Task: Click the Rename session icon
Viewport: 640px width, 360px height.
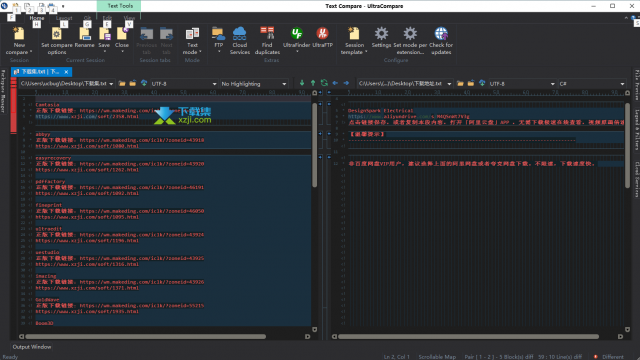Action: [x=84, y=34]
